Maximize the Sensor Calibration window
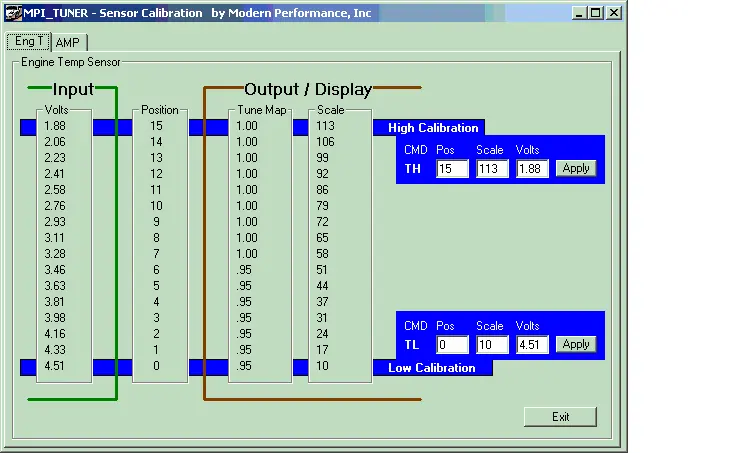The width and height of the screenshot is (730, 453). (x=596, y=13)
